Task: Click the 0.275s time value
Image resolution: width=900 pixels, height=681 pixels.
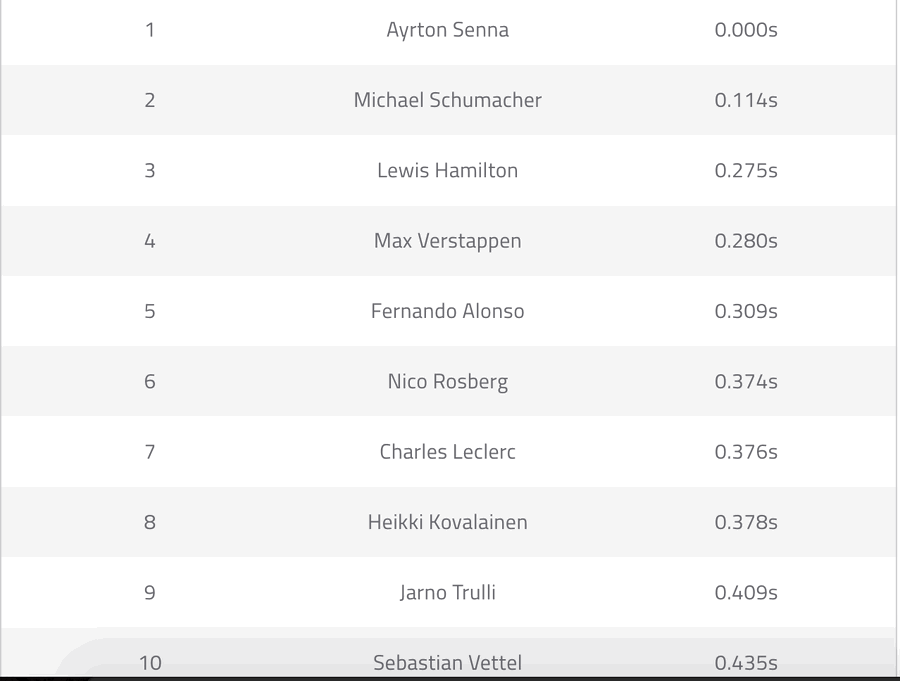Action: pos(746,170)
